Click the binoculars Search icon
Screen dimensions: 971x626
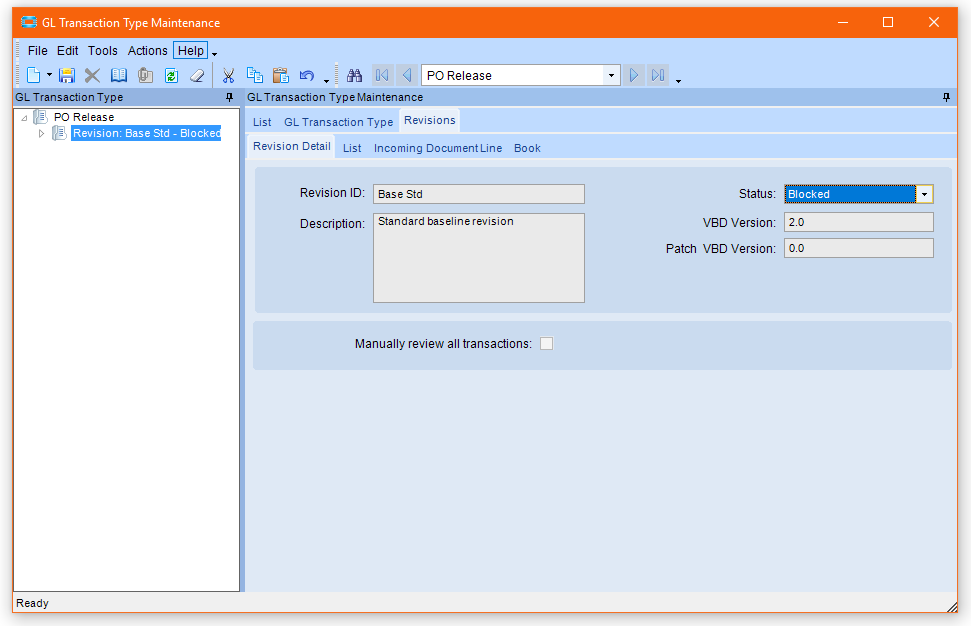354,75
